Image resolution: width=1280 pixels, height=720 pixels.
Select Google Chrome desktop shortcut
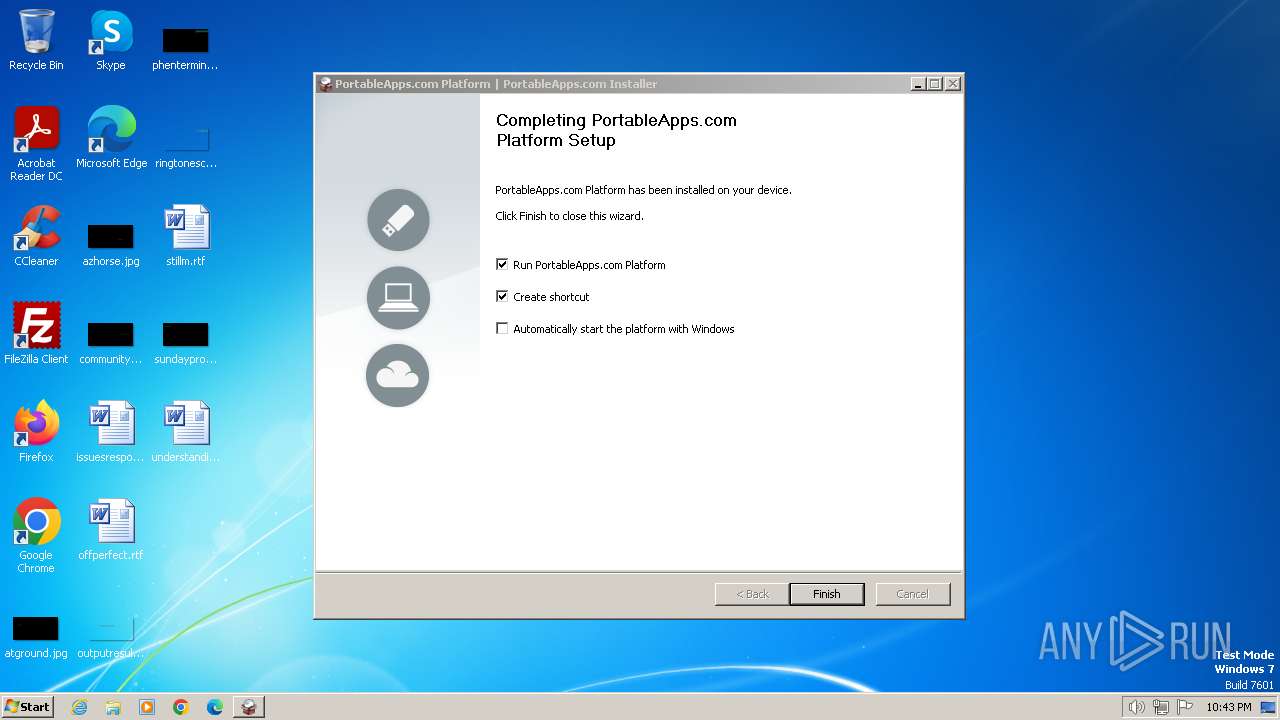[x=36, y=537]
